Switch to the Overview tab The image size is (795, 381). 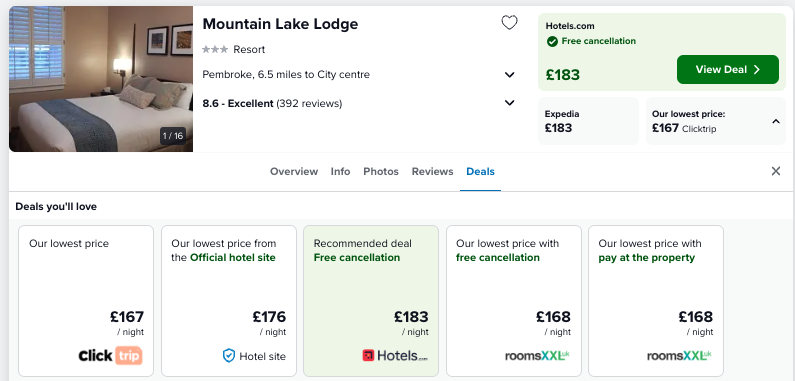294,171
